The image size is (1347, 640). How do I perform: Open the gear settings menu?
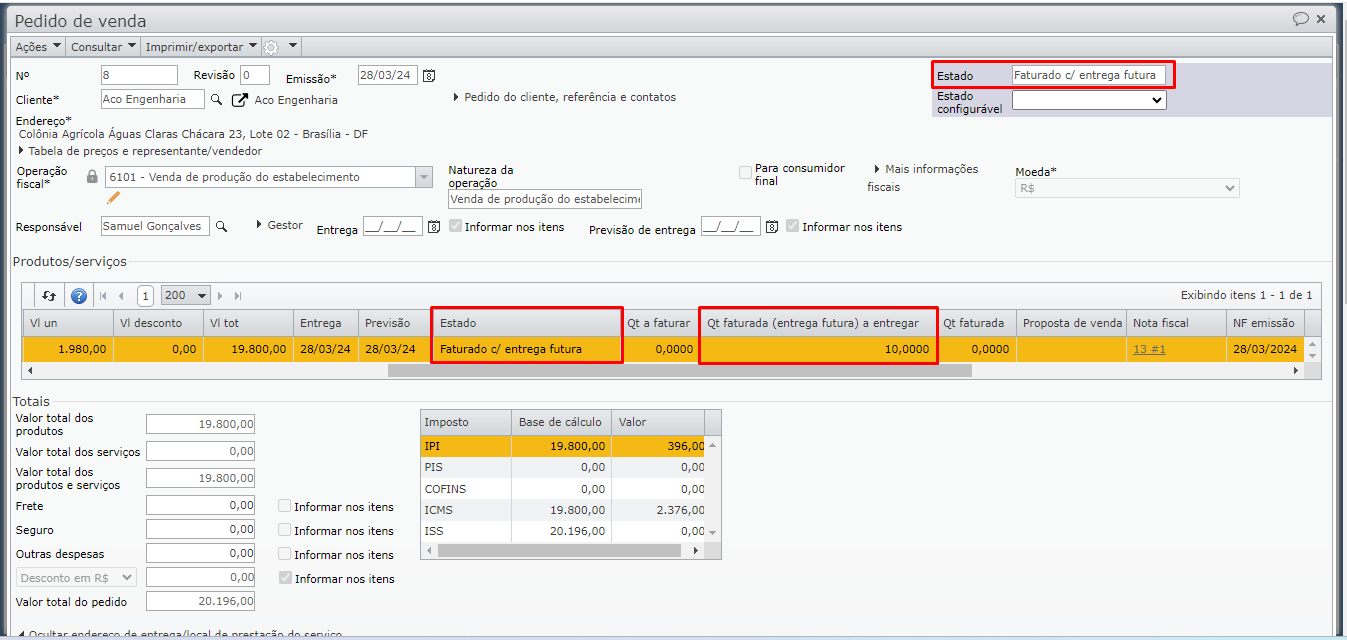[280, 47]
